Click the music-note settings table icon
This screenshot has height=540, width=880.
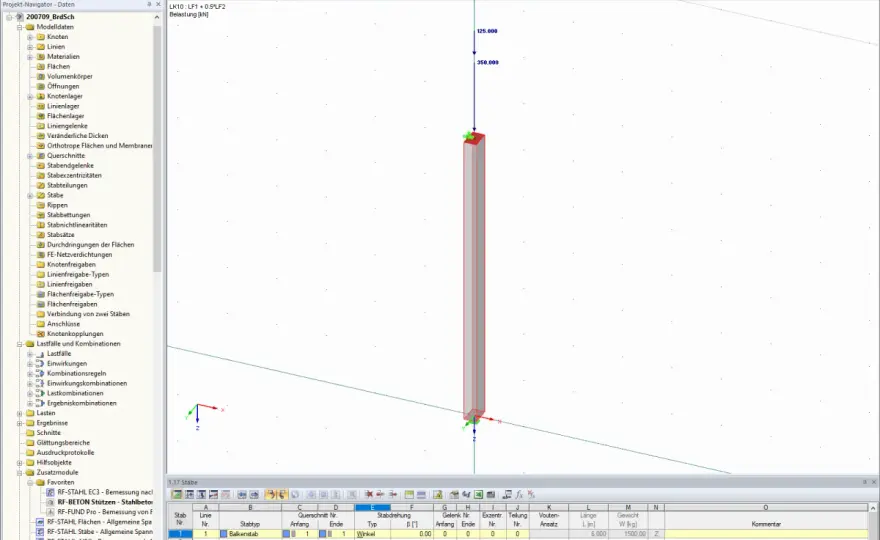pyautogui.click(x=507, y=495)
